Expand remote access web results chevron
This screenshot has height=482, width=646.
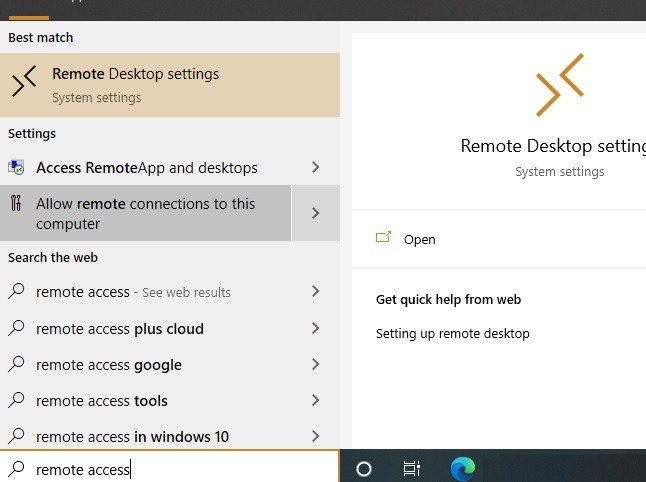(x=316, y=291)
